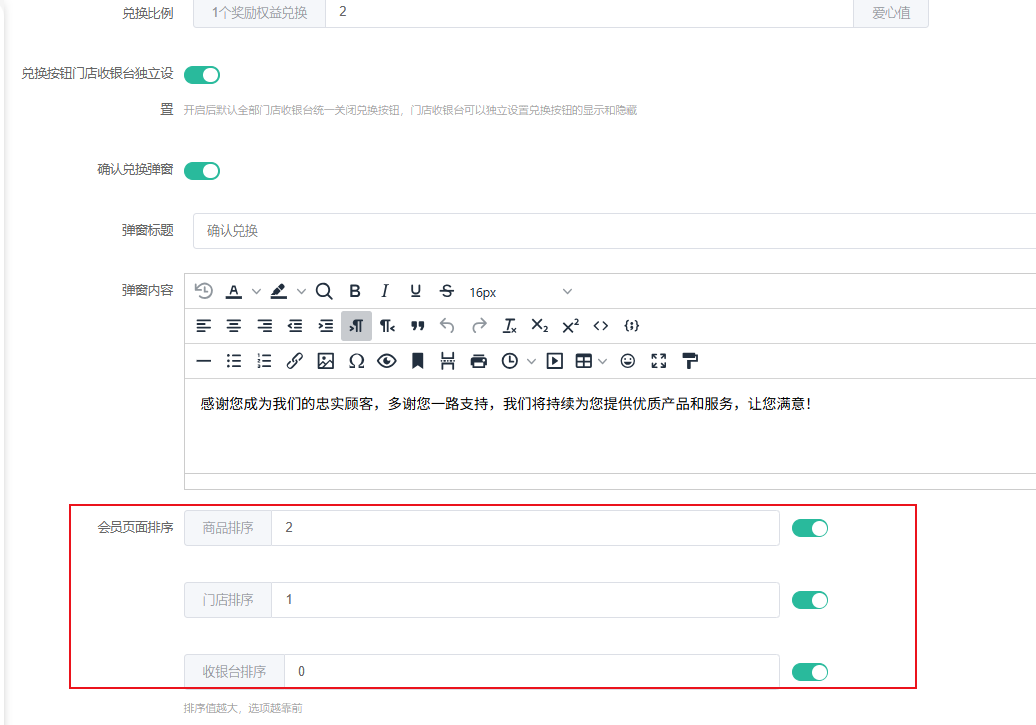This screenshot has height=725, width=1036.
Task: Redo the last edit
Action: tap(479, 326)
